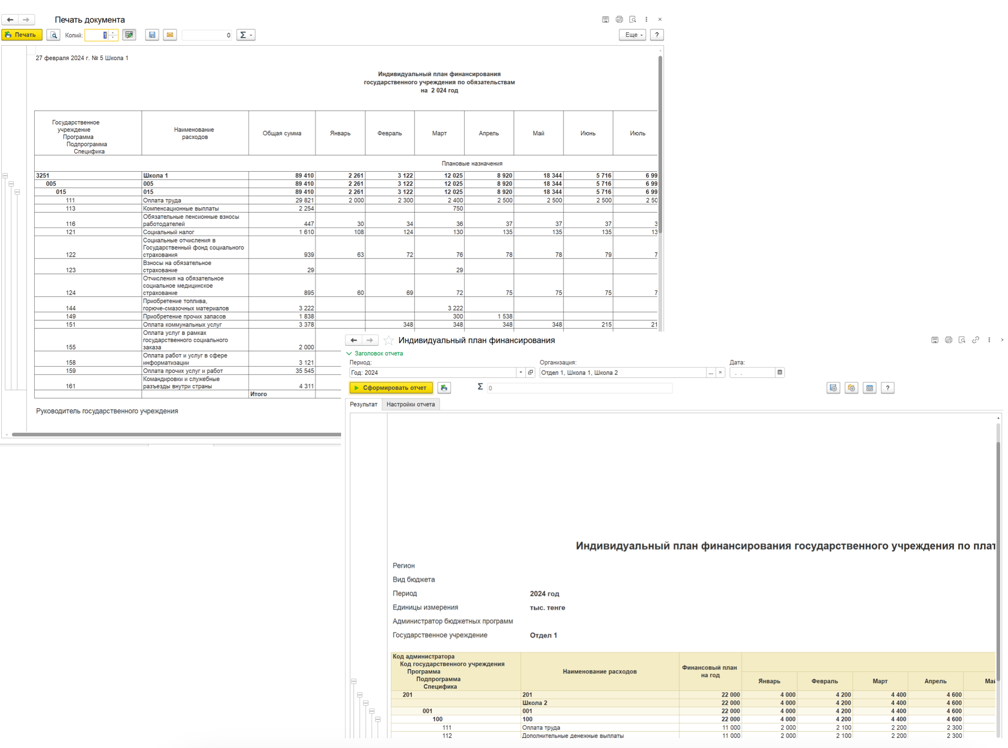
Task: Click the yellow Печать button
Action: click(x=22, y=35)
